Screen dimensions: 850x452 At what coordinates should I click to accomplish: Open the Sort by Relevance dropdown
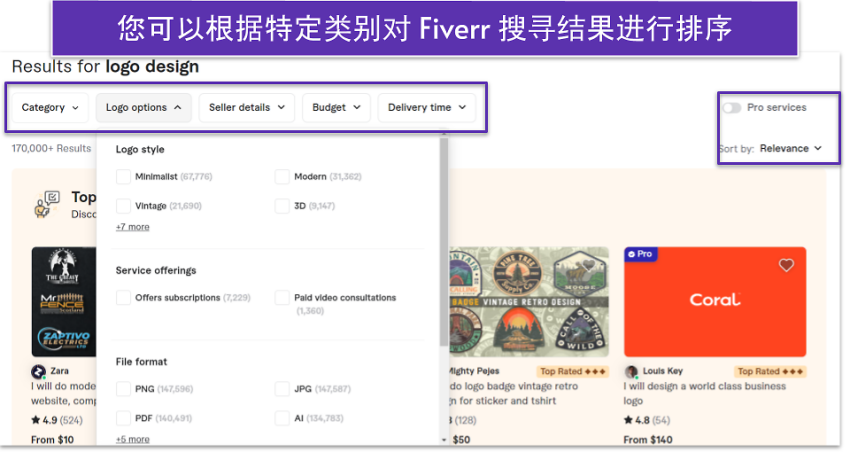790,148
